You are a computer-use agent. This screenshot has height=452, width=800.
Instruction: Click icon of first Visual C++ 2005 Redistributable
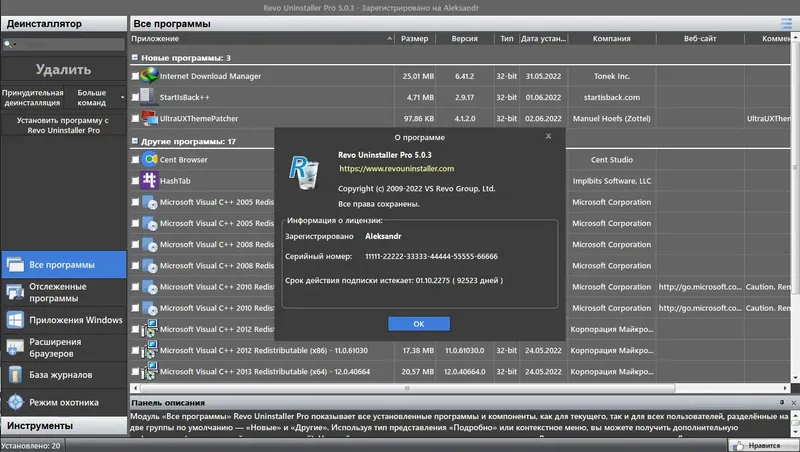[149, 202]
